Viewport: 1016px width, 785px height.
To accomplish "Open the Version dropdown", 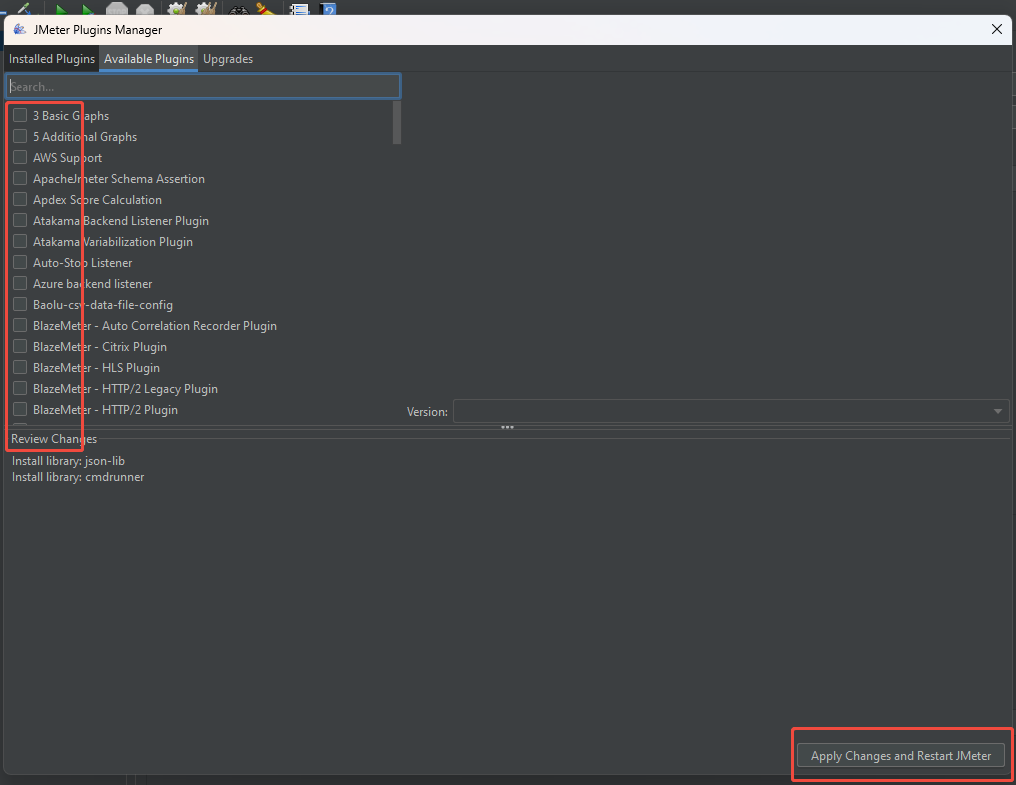I will coord(731,411).
